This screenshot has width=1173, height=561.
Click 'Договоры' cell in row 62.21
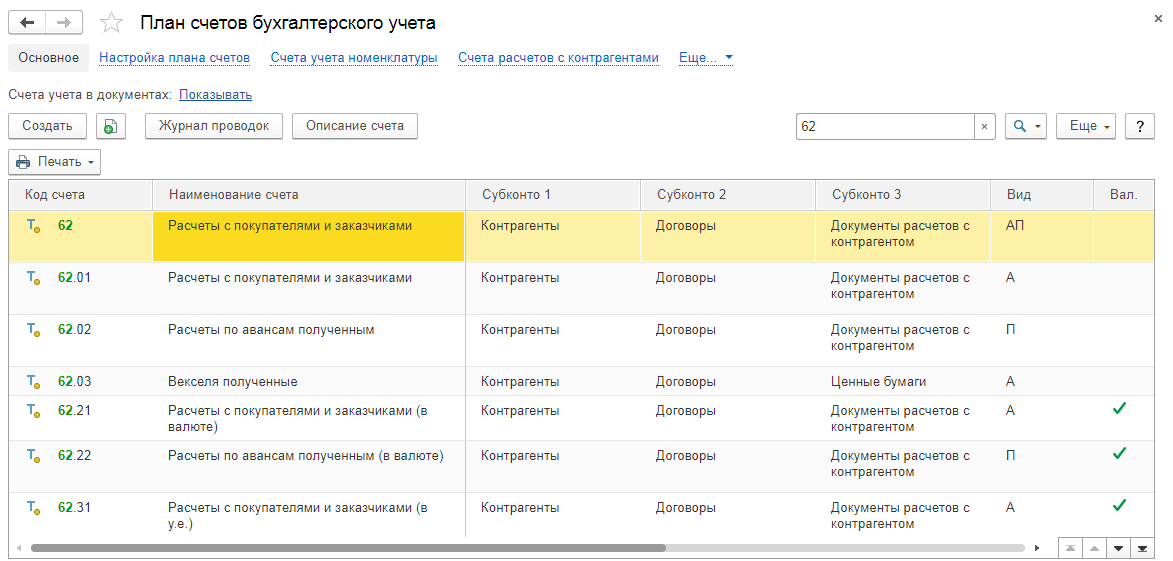point(729,418)
